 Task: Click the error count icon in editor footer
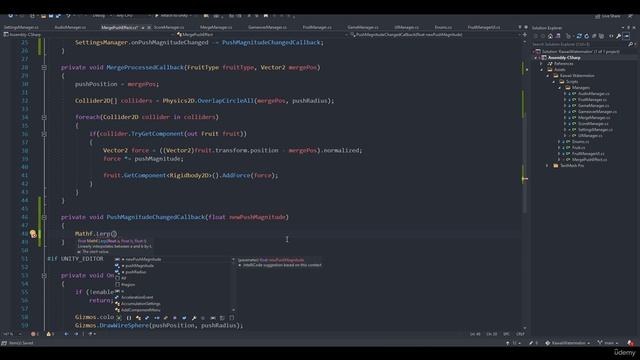pyautogui.click(x=33, y=334)
